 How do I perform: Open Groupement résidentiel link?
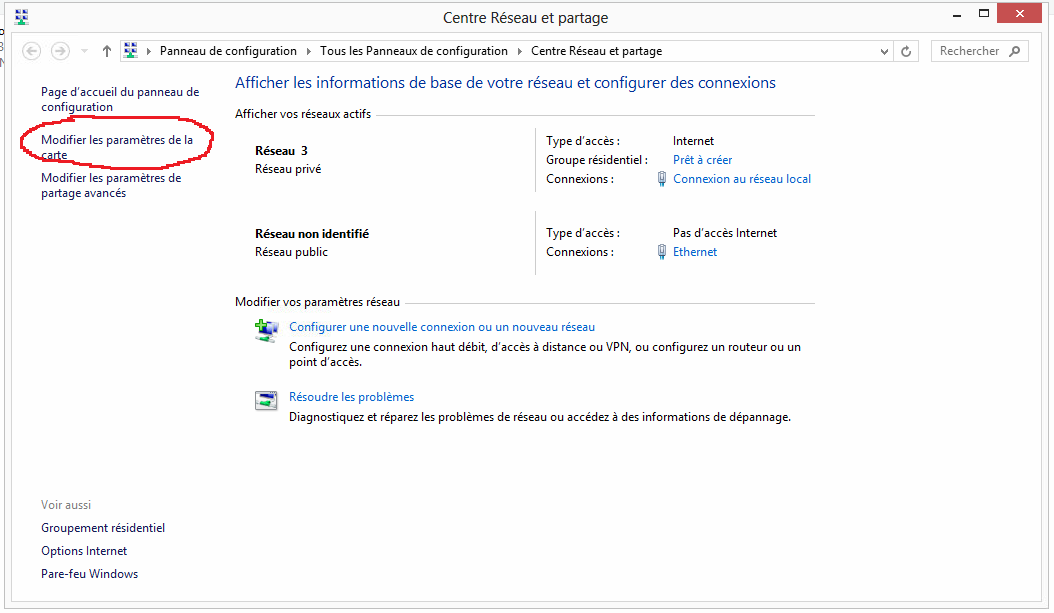click(103, 528)
